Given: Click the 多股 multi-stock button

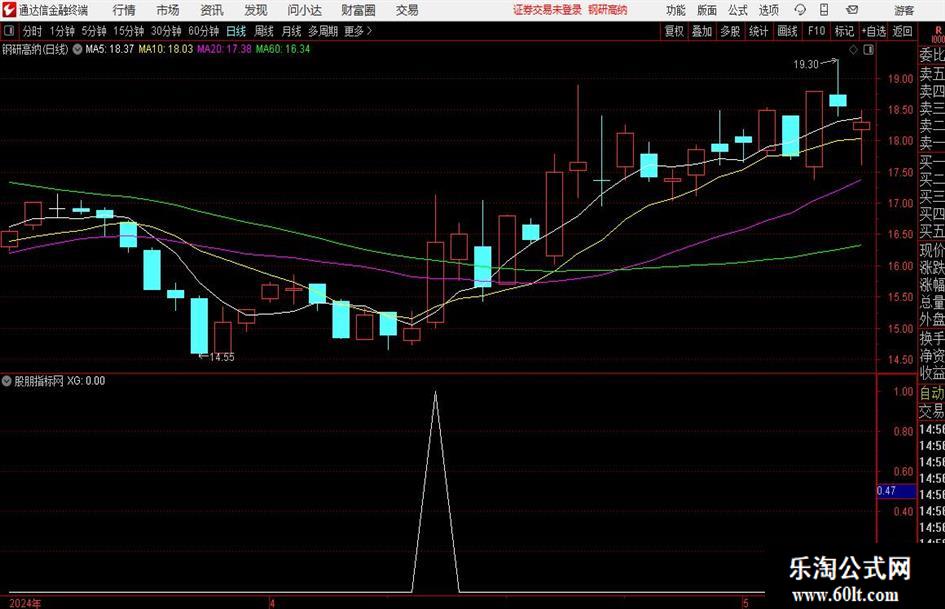Looking at the screenshot, I should tap(730, 31).
